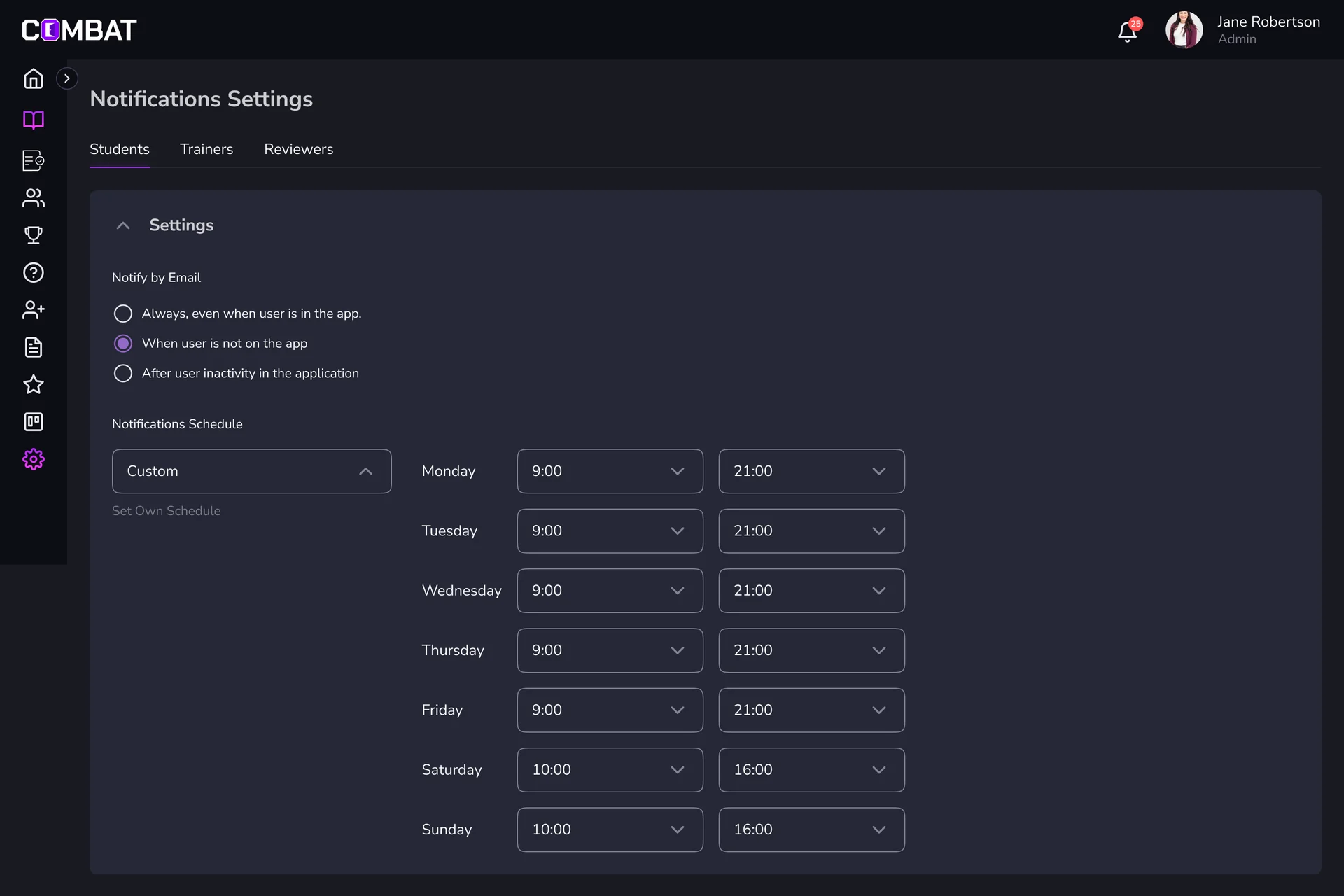Click the Saturday day label
Image resolution: width=1344 pixels, height=896 pixels.
point(451,770)
